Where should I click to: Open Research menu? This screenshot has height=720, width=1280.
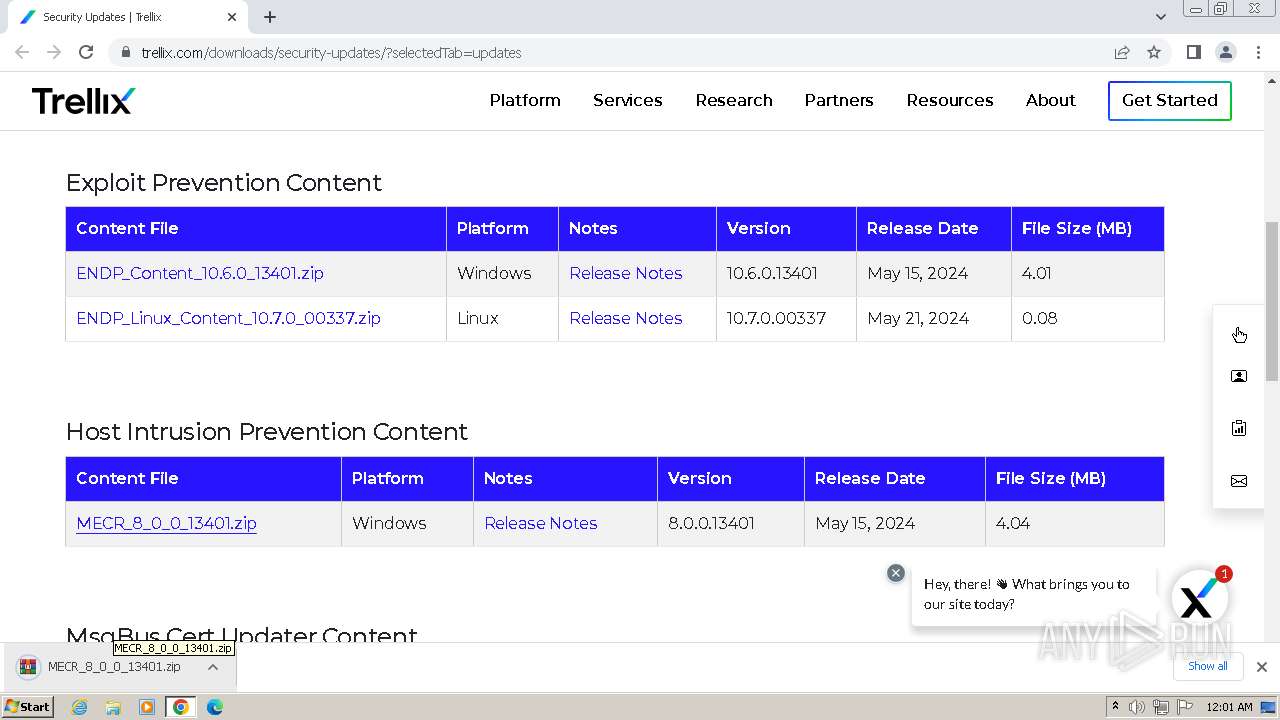coord(734,100)
